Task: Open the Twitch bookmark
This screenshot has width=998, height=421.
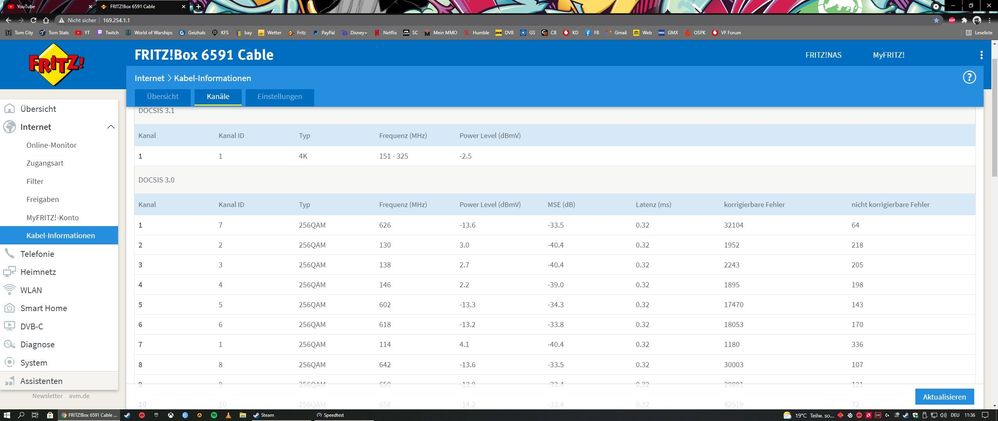Action: coord(108,32)
